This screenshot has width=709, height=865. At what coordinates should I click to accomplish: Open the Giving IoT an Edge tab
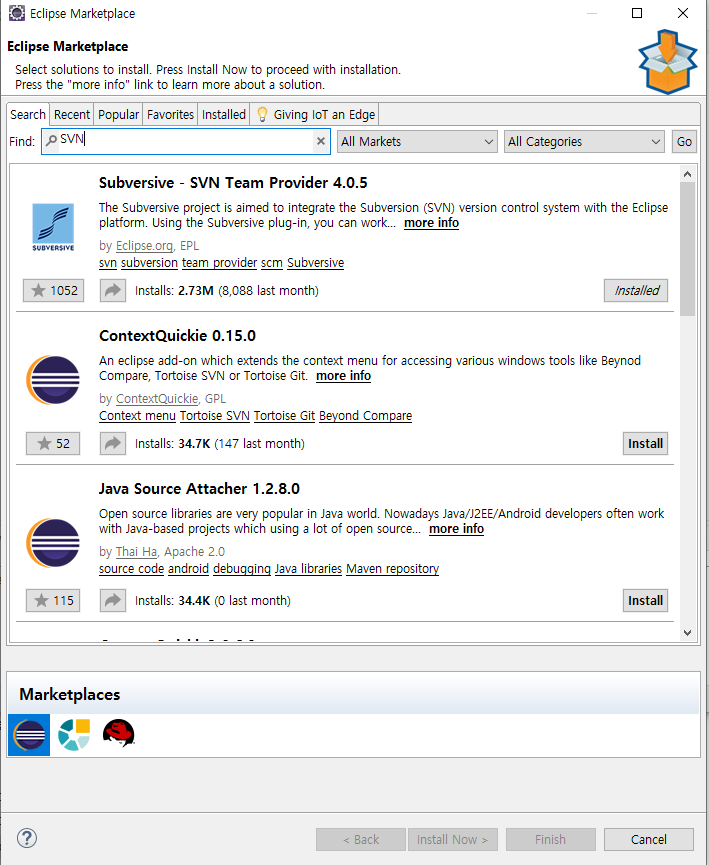(315, 114)
